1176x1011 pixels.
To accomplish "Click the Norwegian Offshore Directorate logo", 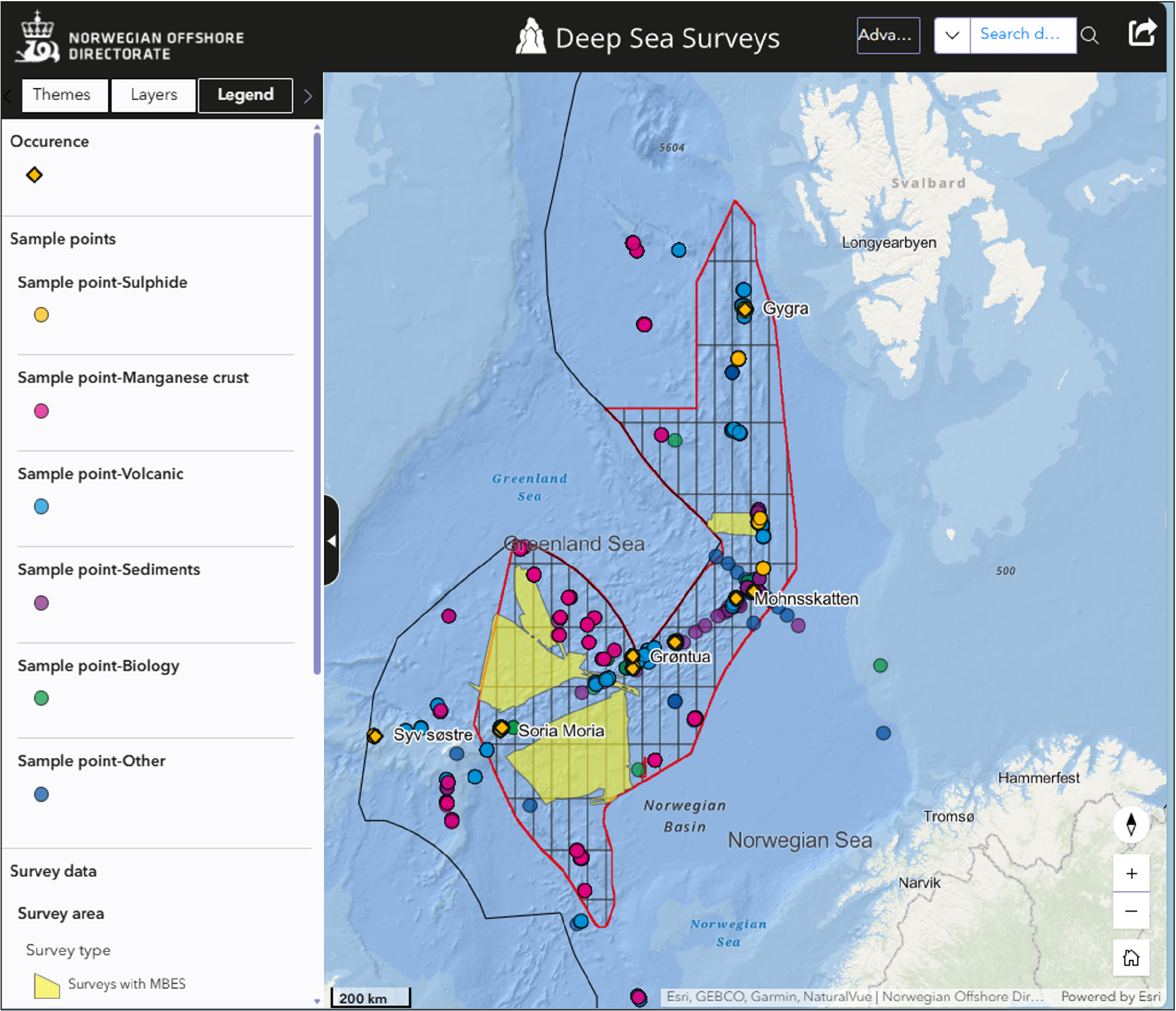I will (x=130, y=38).
